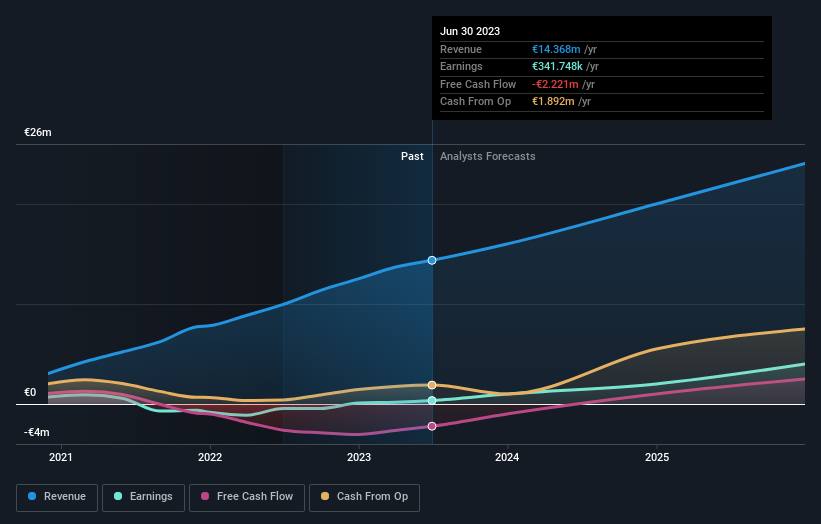Click the blue Revenue data point marker

(x=432, y=260)
